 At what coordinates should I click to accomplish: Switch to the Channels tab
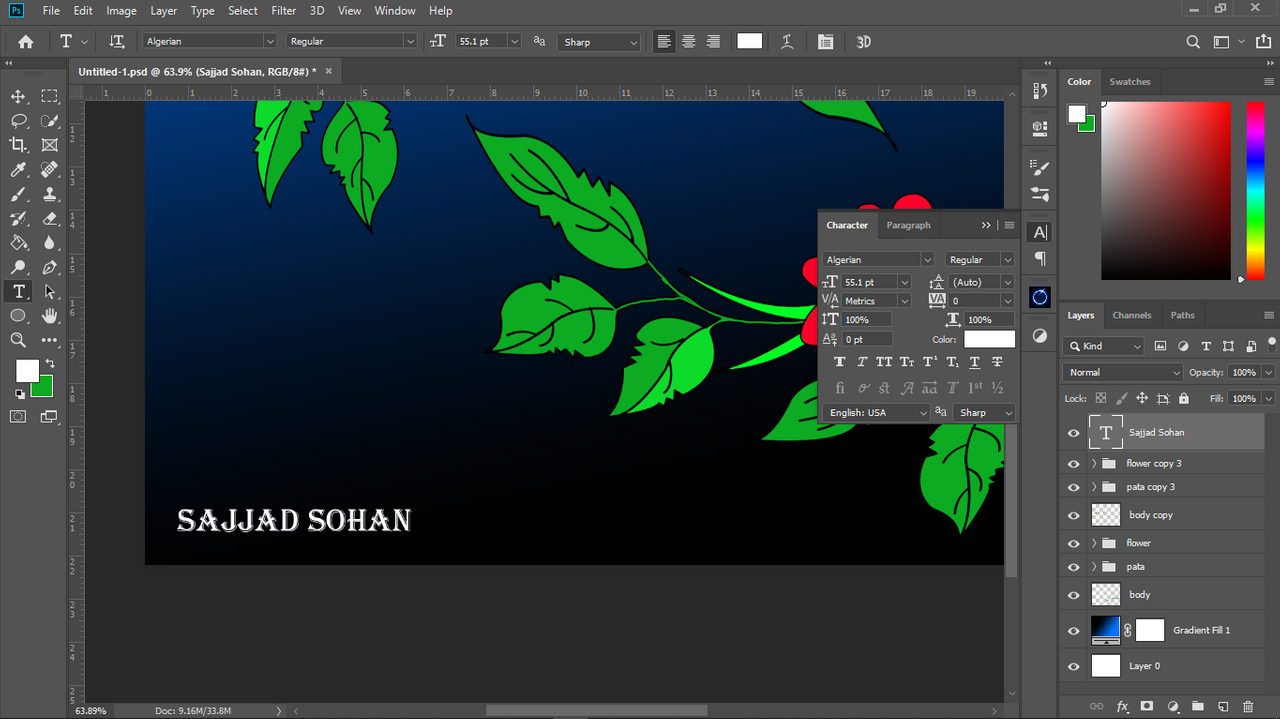pos(1132,315)
